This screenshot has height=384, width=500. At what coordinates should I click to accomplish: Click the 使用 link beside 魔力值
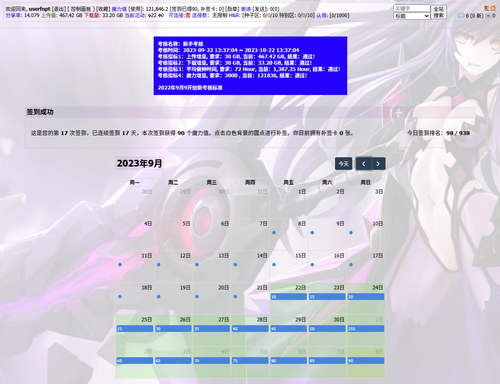coord(136,9)
